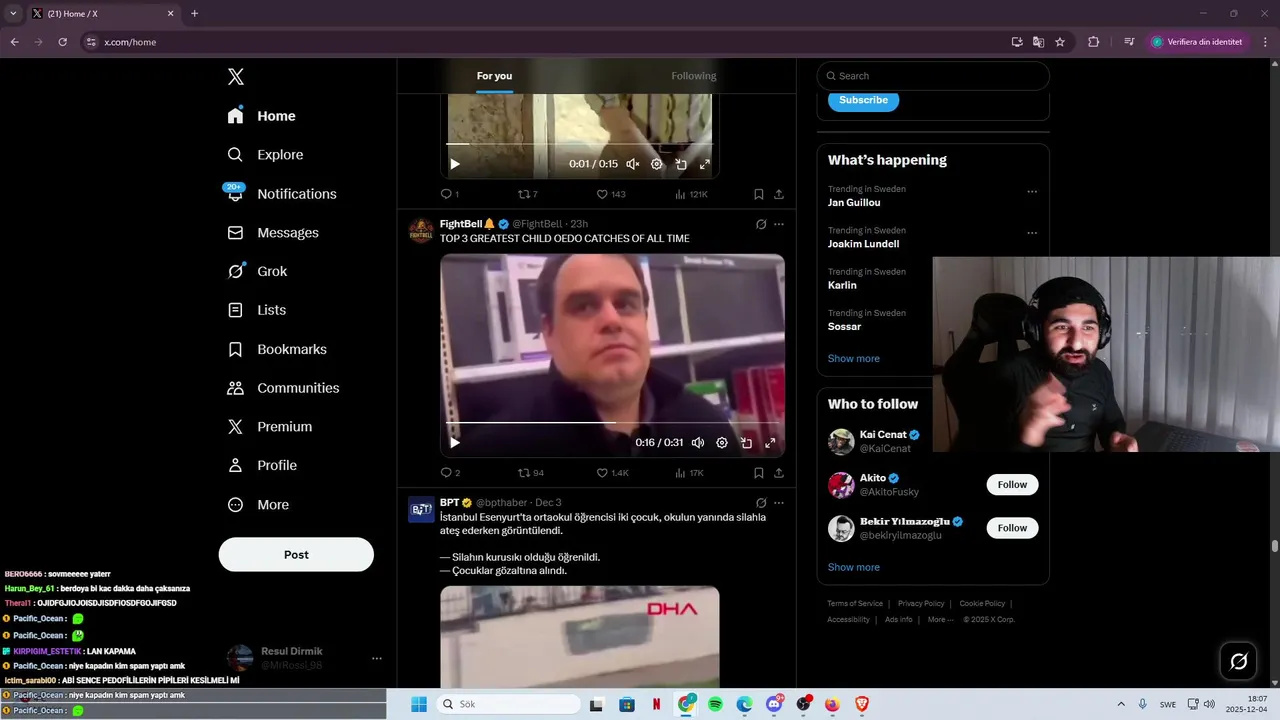Viewport: 1280px width, 720px height.
Task: Open Premium in the sidebar
Action: [x=271, y=427]
